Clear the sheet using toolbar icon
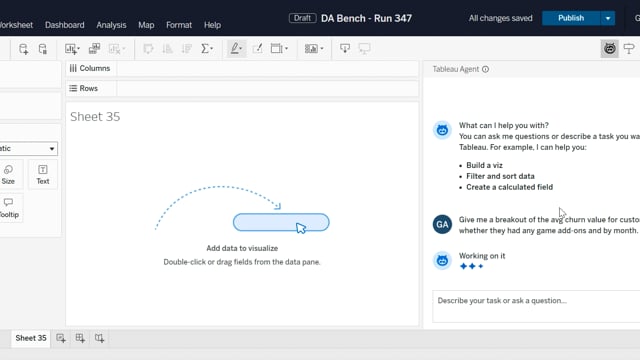640x360 pixels. pyautogui.click(x=115, y=49)
